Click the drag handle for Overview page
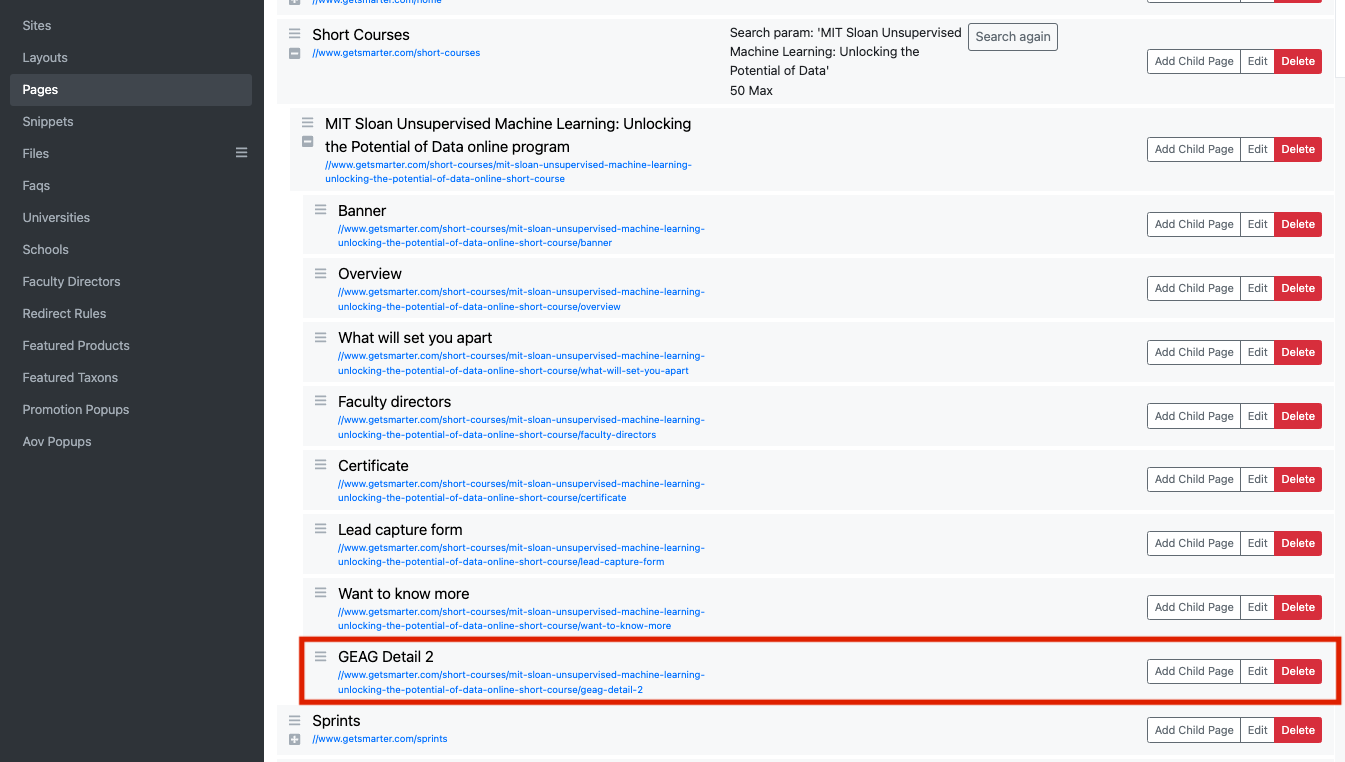Screen dimensions: 1345x762 tap(320, 273)
